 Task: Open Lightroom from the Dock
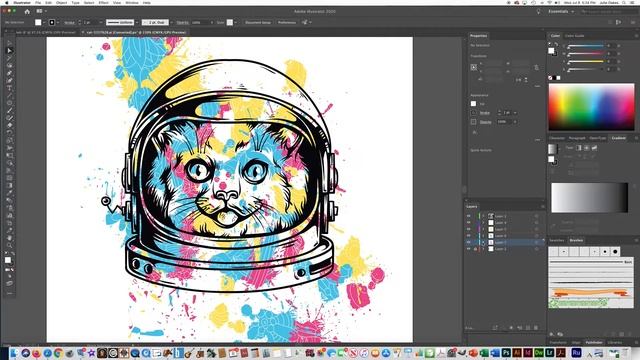click(x=549, y=353)
